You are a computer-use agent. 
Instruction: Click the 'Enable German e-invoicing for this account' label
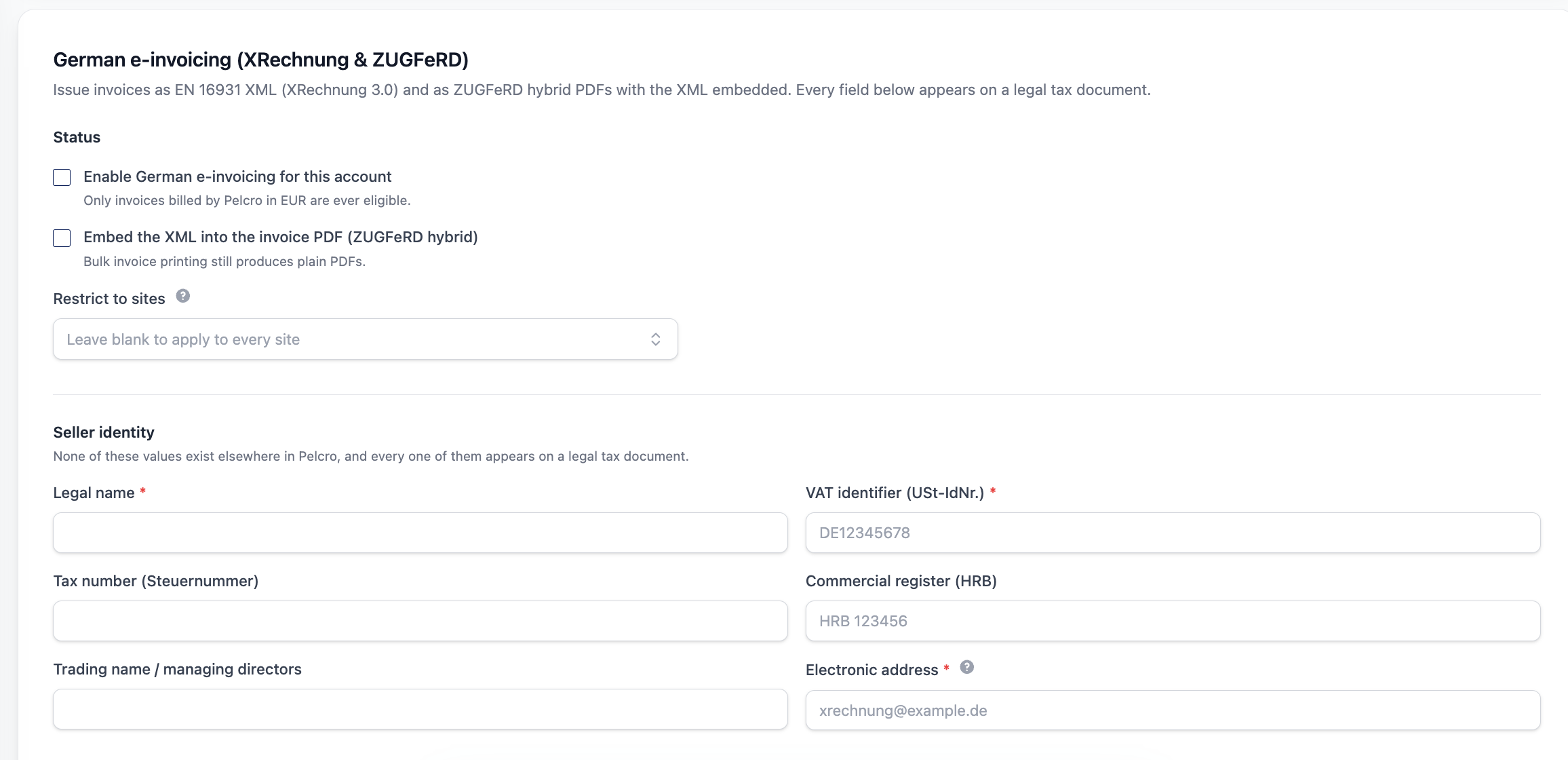pyautogui.click(x=237, y=176)
